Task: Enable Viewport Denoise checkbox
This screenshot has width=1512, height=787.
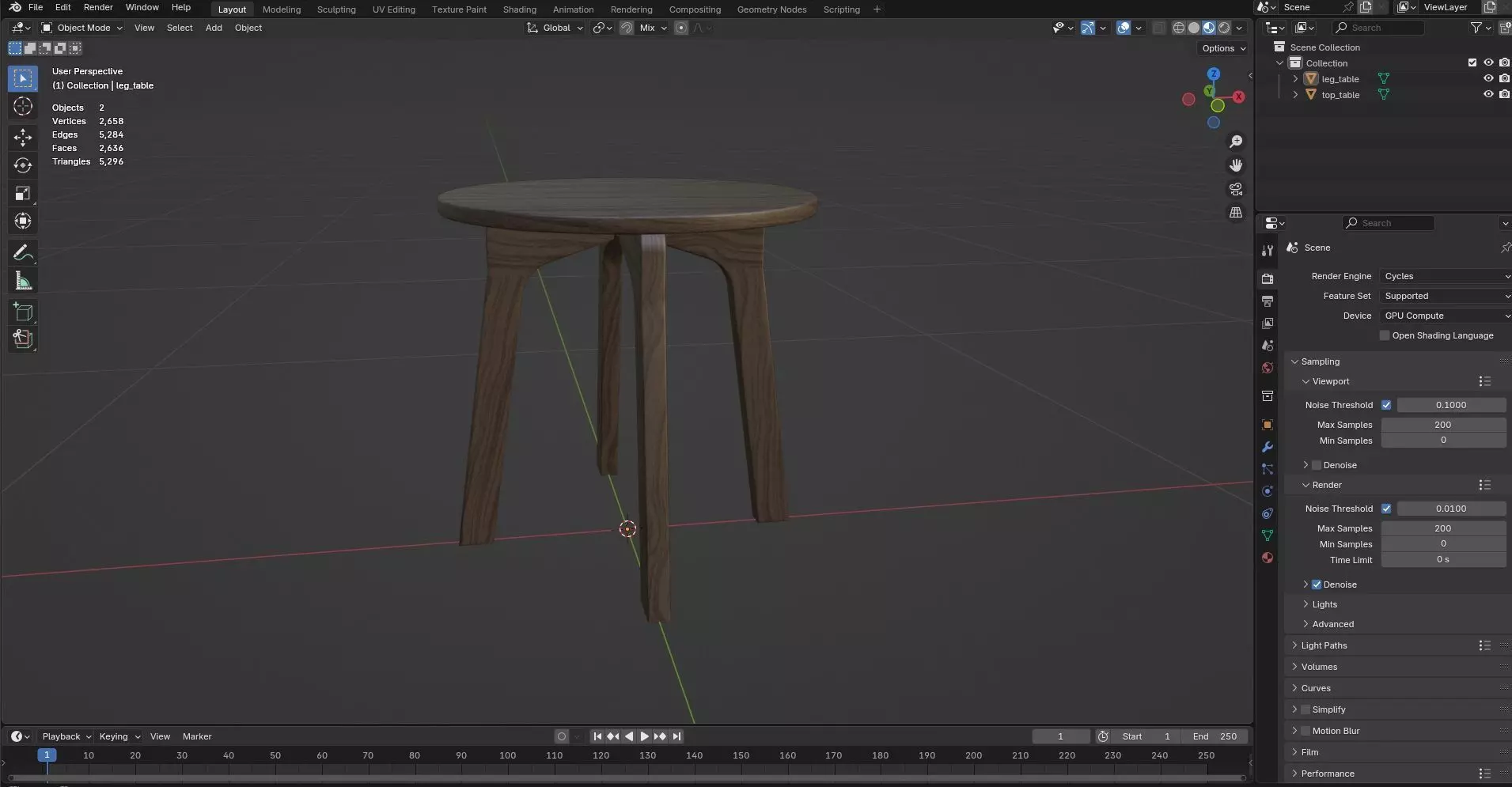Action: point(1317,465)
